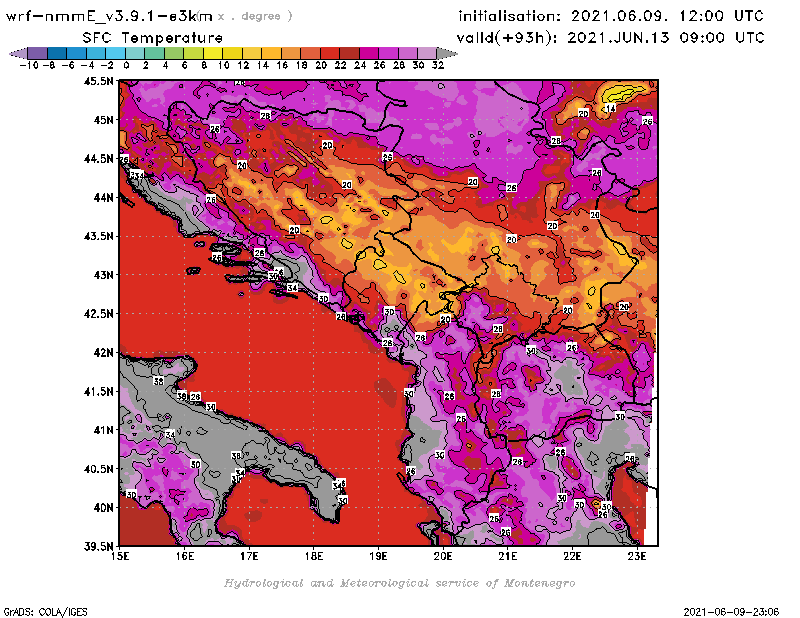This screenshot has height=618, width=800.
Task: Click the '21E' longitude axis label
Action: [x=508, y=556]
